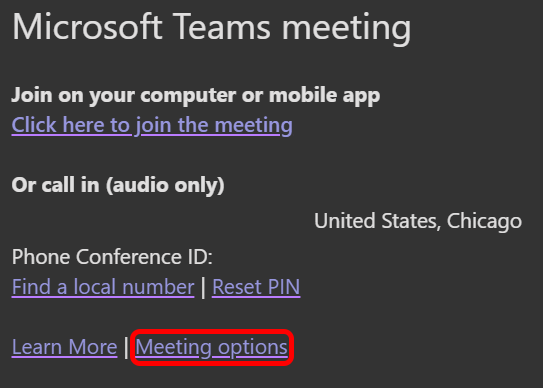Click the words 'mobile app' in bold line
The image size is (543, 388).
click(x=324, y=95)
